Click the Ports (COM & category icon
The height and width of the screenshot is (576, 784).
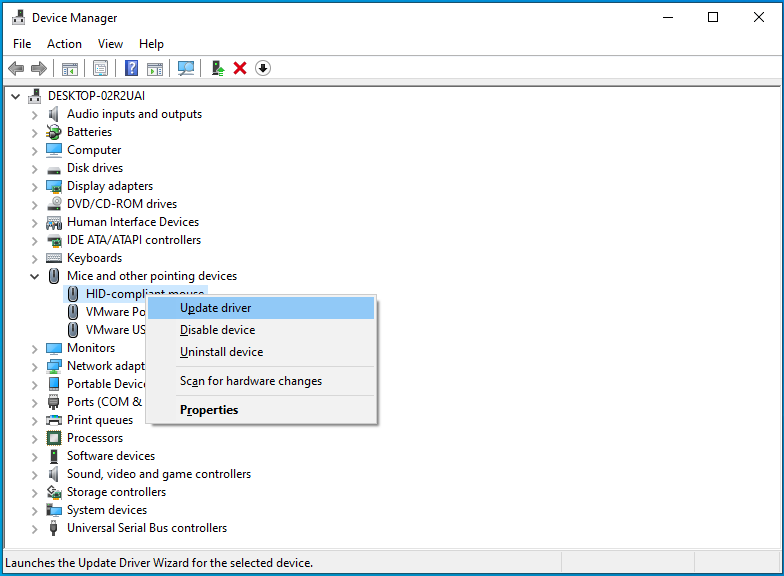pyautogui.click(x=54, y=402)
